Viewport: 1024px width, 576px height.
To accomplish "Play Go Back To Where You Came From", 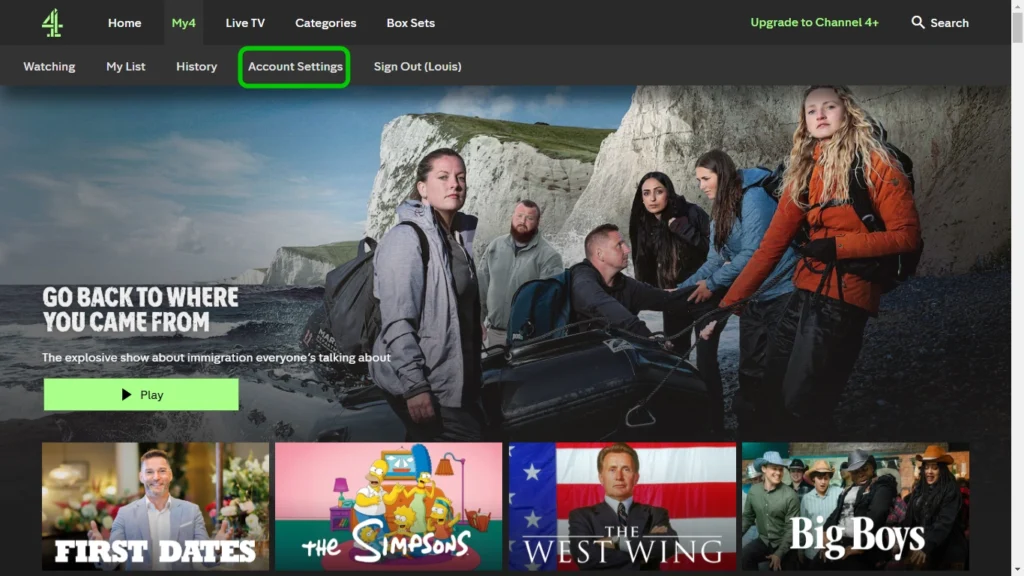I will click(x=141, y=394).
